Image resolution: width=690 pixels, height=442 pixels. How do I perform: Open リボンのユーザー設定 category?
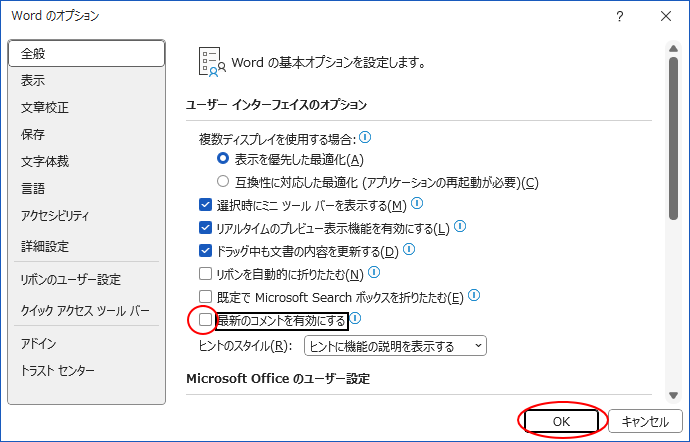87,280
